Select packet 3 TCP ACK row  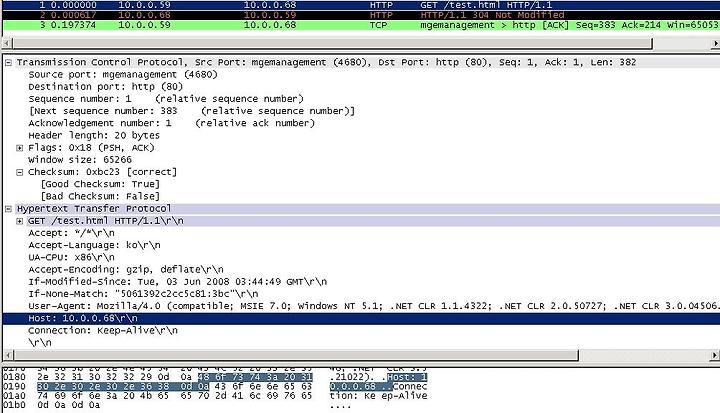click(x=361, y=25)
